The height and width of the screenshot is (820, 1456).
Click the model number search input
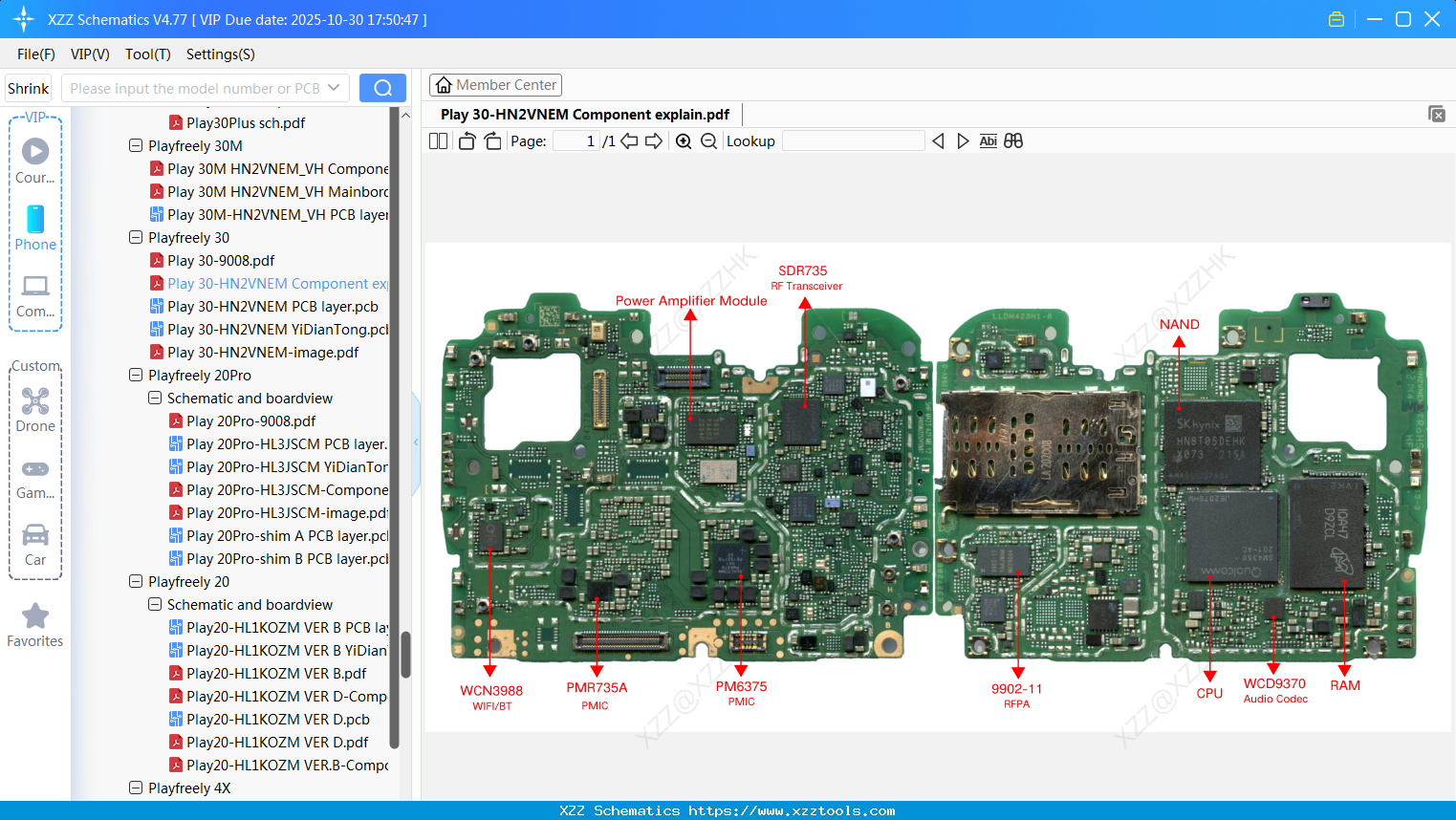pyautogui.click(x=195, y=88)
